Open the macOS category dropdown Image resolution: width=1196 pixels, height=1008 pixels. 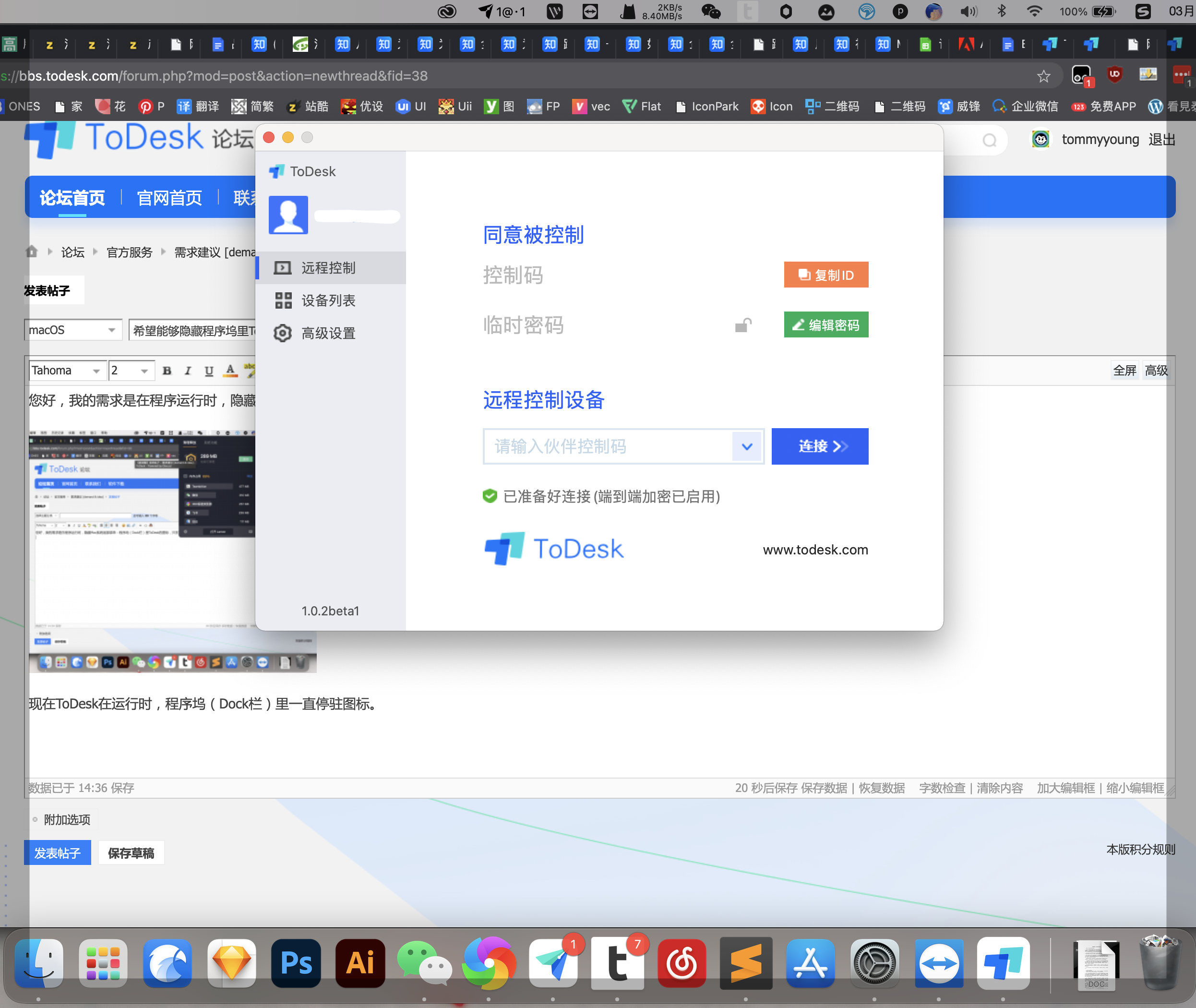pos(72,330)
